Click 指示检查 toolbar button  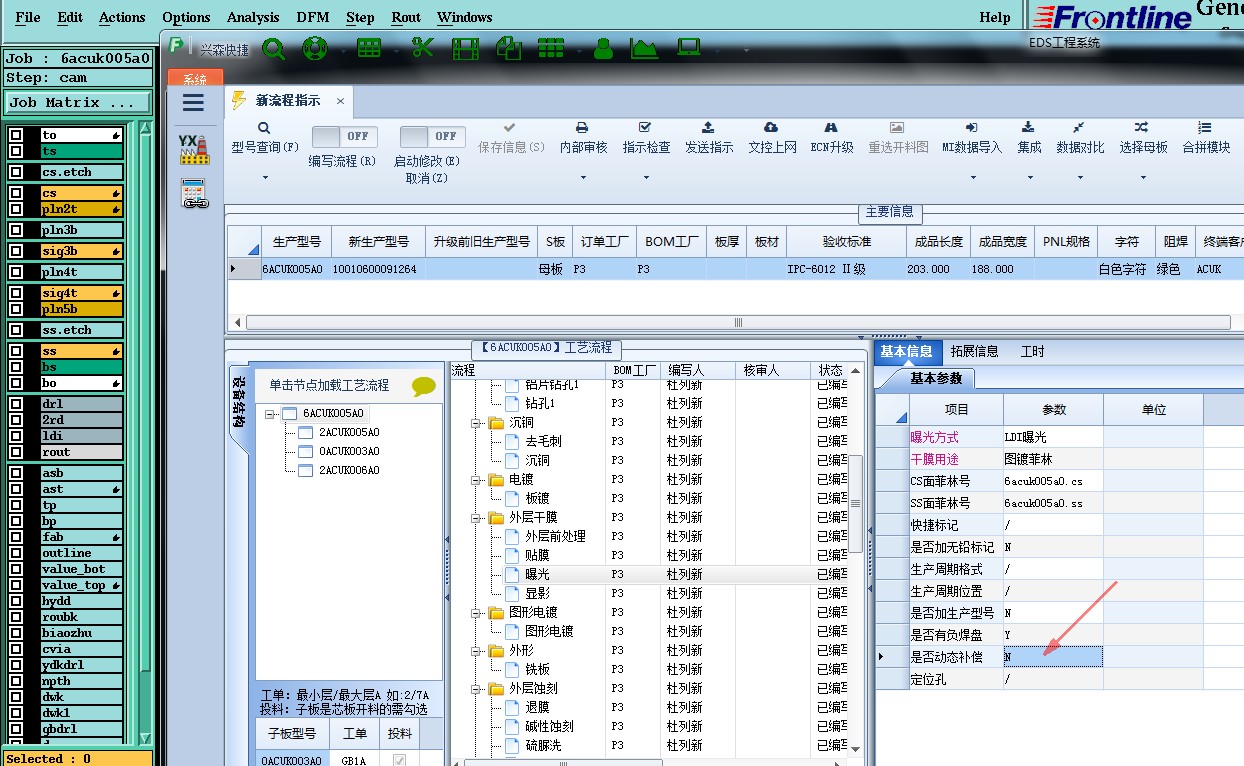(x=646, y=138)
